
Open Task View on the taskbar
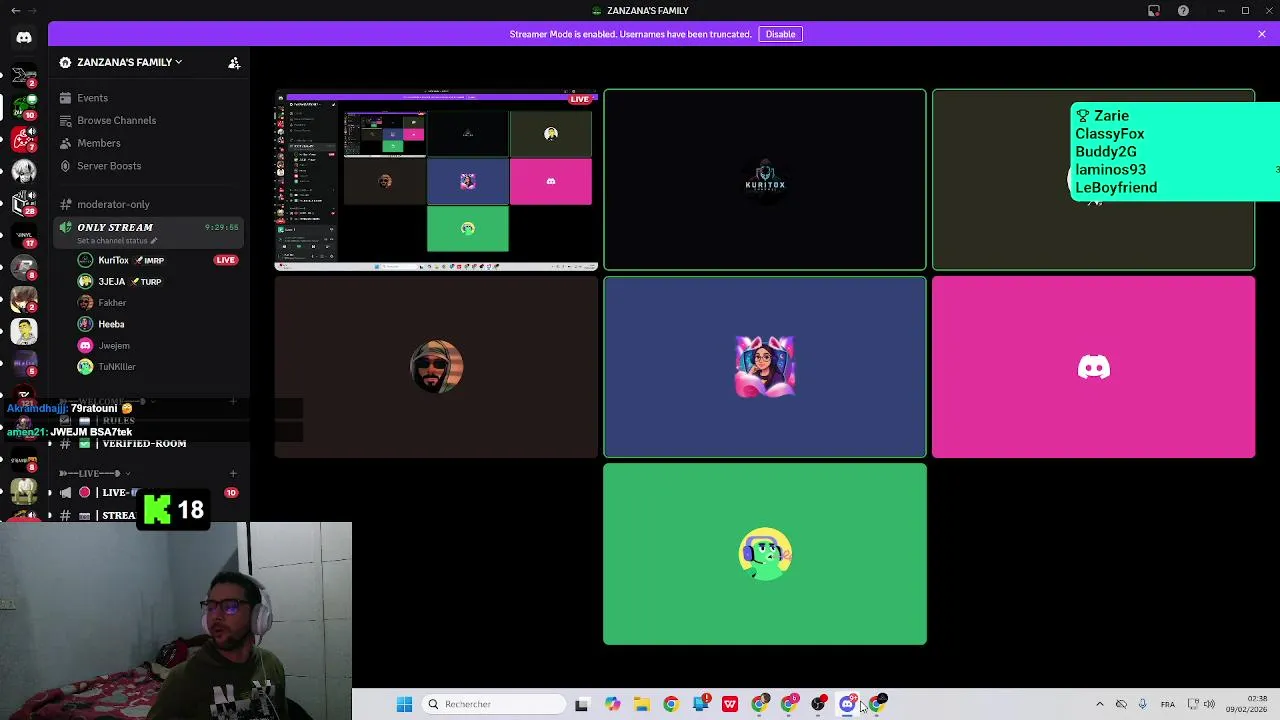coord(582,704)
